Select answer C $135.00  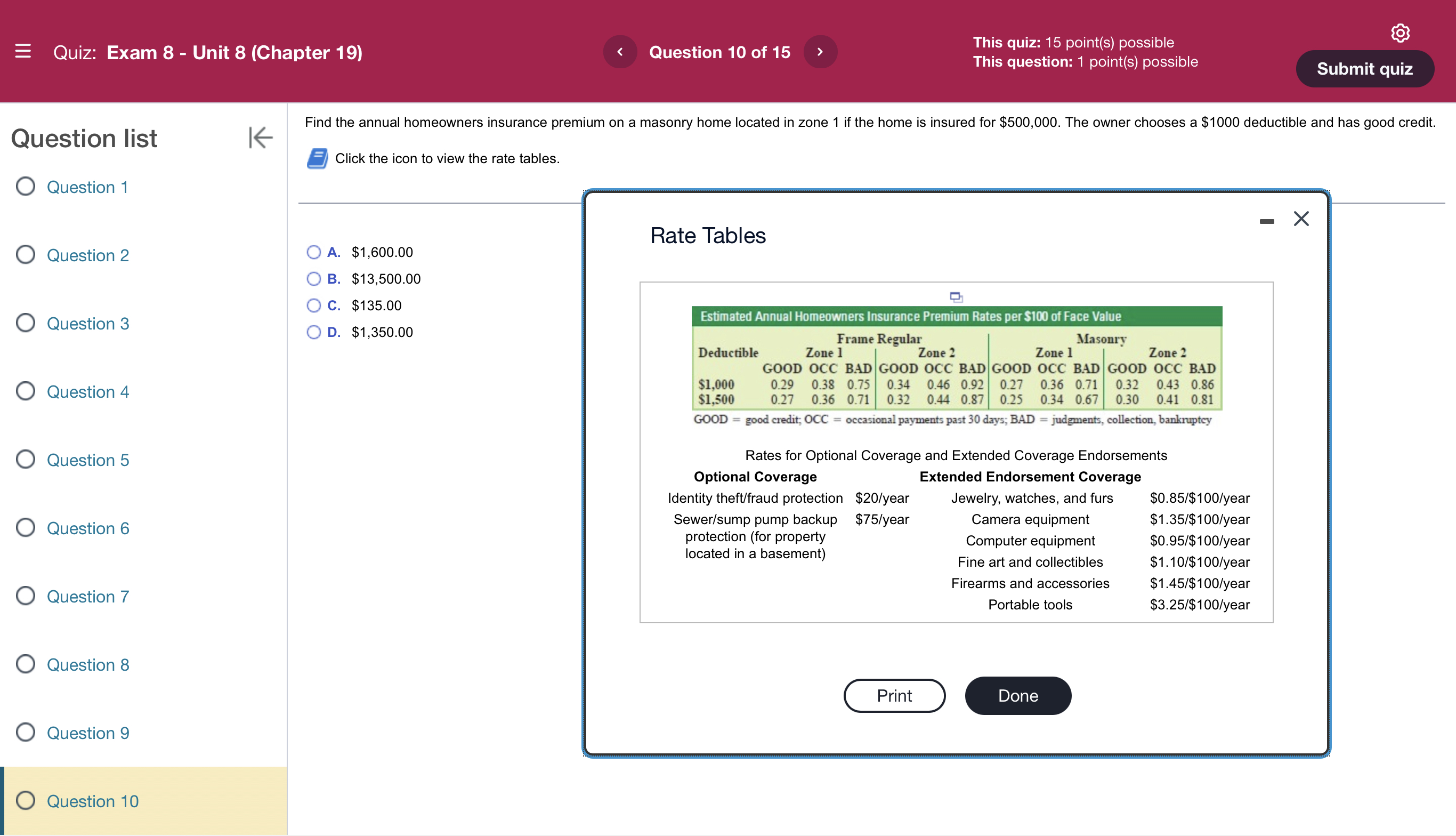pos(313,306)
